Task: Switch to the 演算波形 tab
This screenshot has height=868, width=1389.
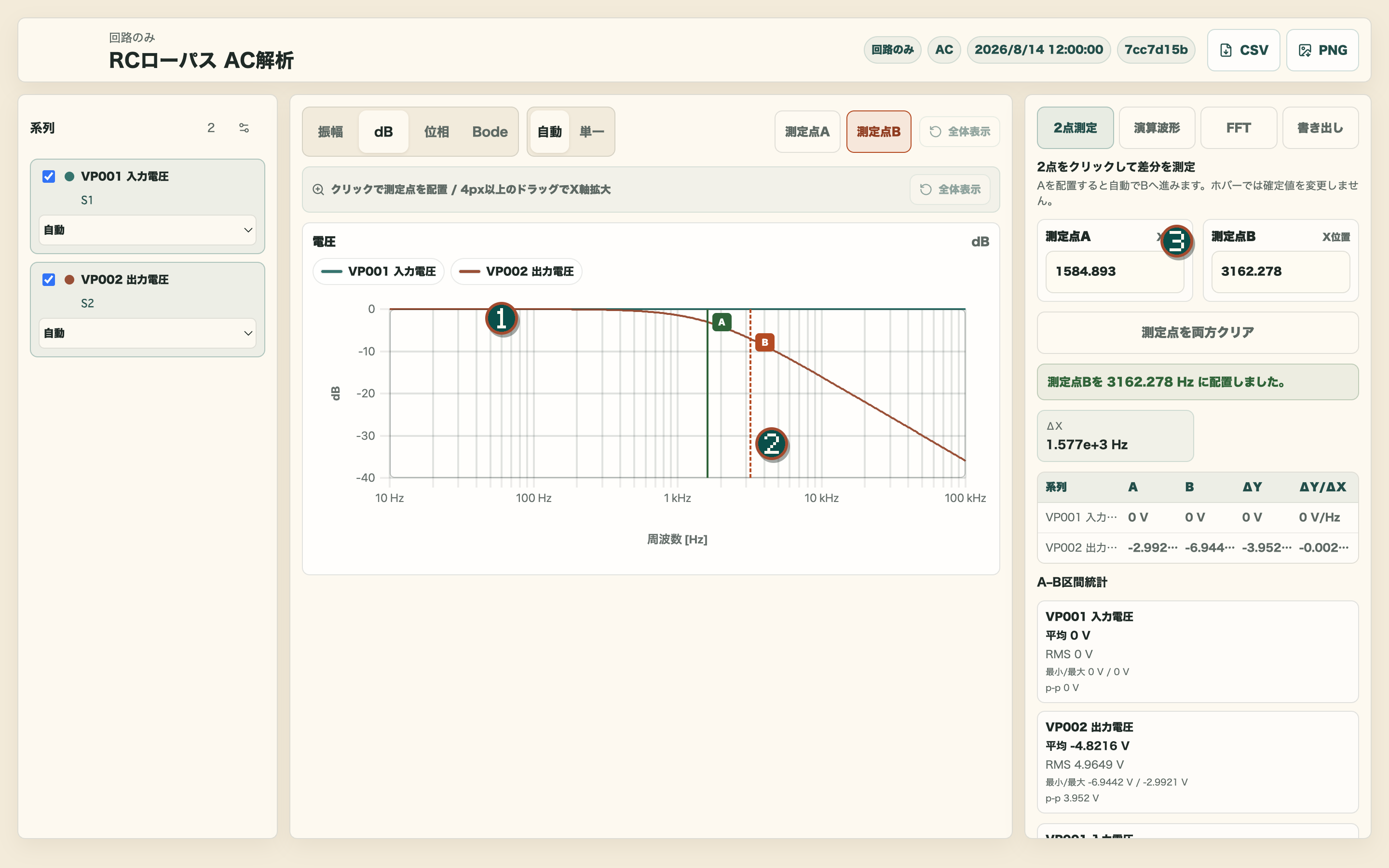Action: coord(1157,128)
